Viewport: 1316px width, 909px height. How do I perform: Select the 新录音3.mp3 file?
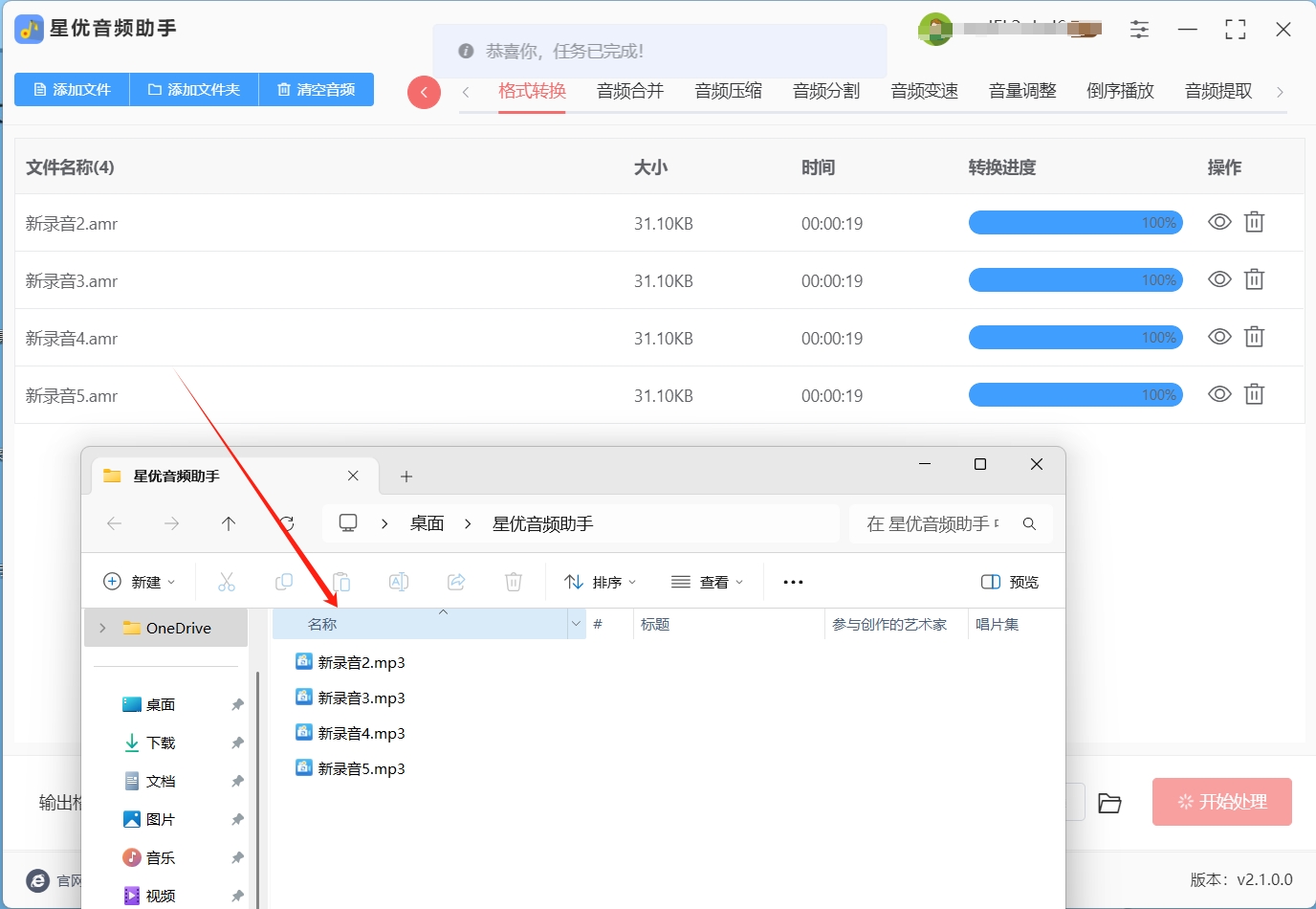coord(350,698)
